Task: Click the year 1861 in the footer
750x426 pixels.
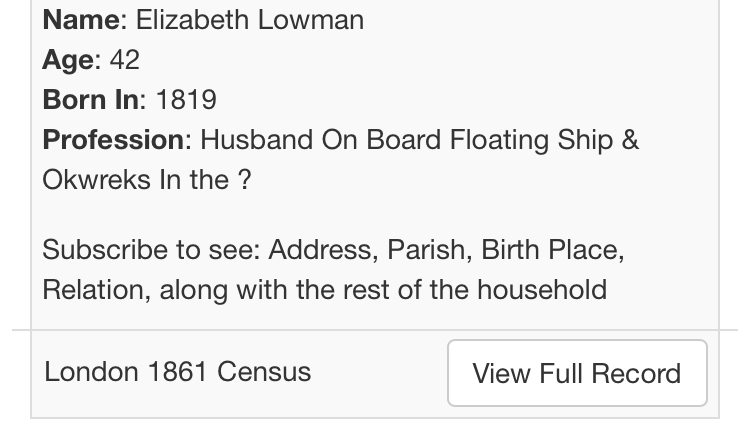Action: pyautogui.click(x=178, y=372)
